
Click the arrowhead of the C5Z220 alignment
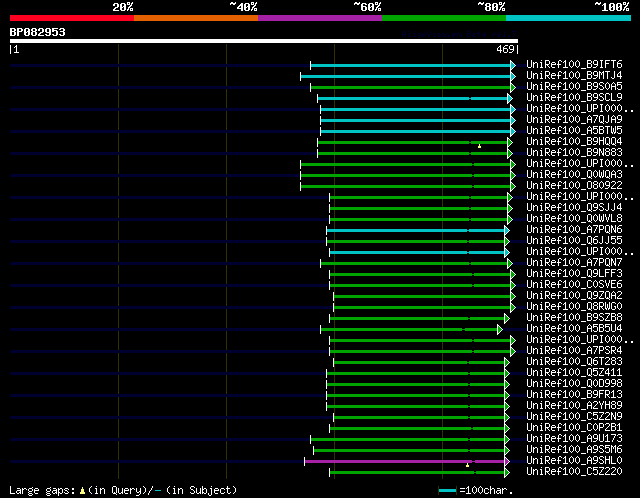pyautogui.click(x=507, y=472)
